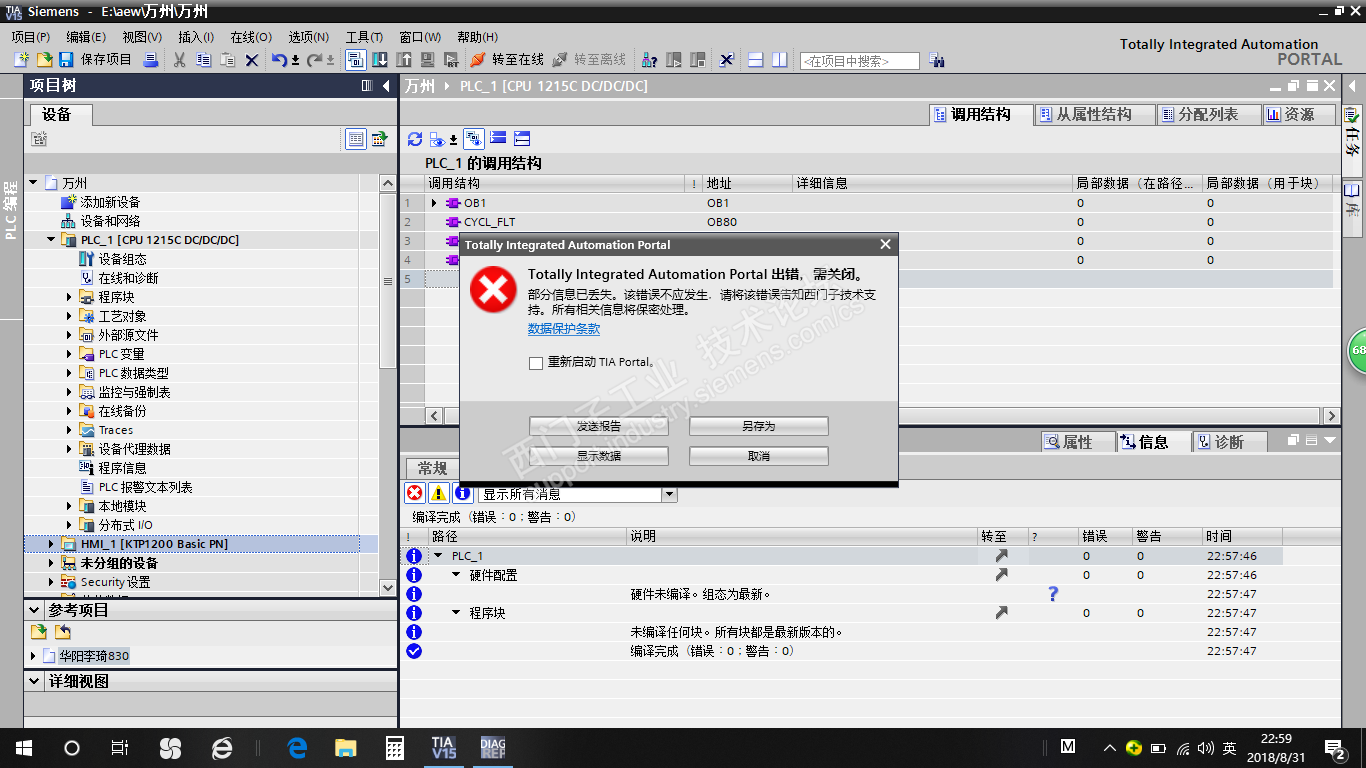Click the go-to arrow in PLC_1 message row
This screenshot has width=1366, height=768.
[1001, 555]
